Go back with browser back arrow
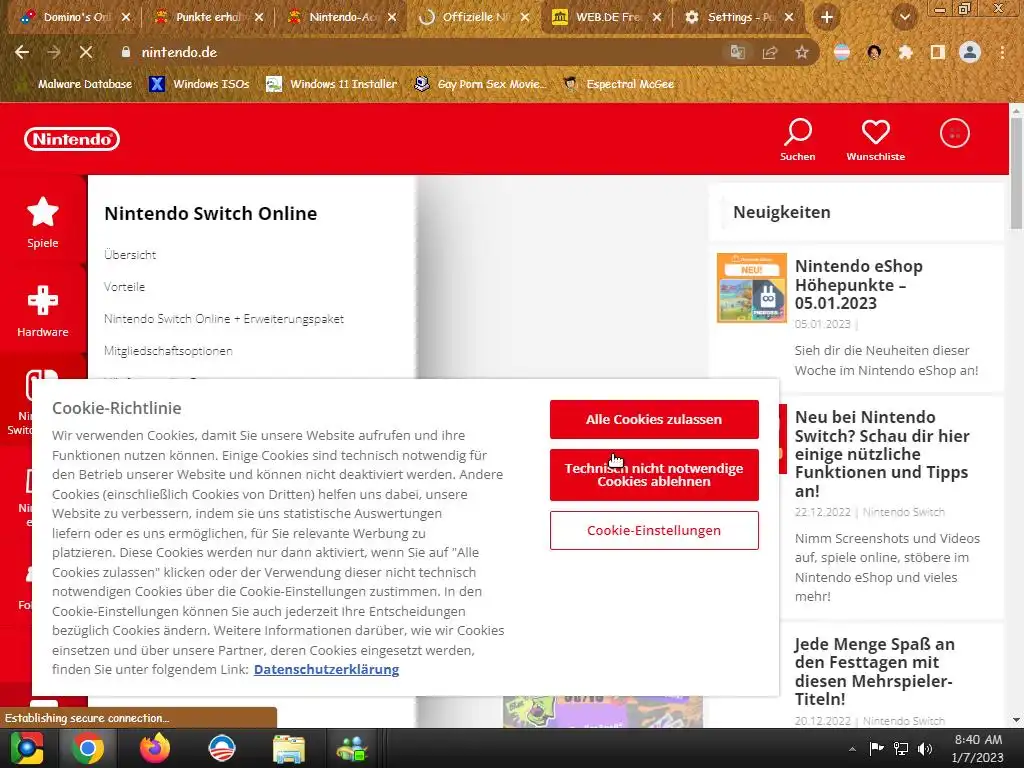 pyautogui.click(x=22, y=52)
